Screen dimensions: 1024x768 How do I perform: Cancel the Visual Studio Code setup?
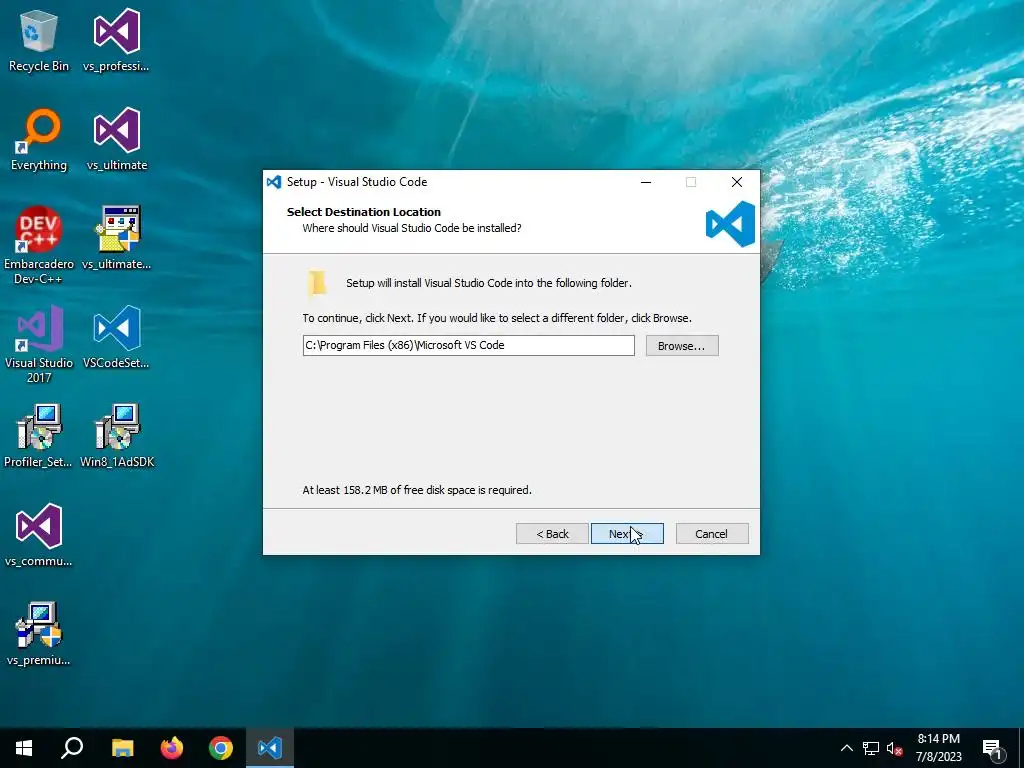coord(712,534)
